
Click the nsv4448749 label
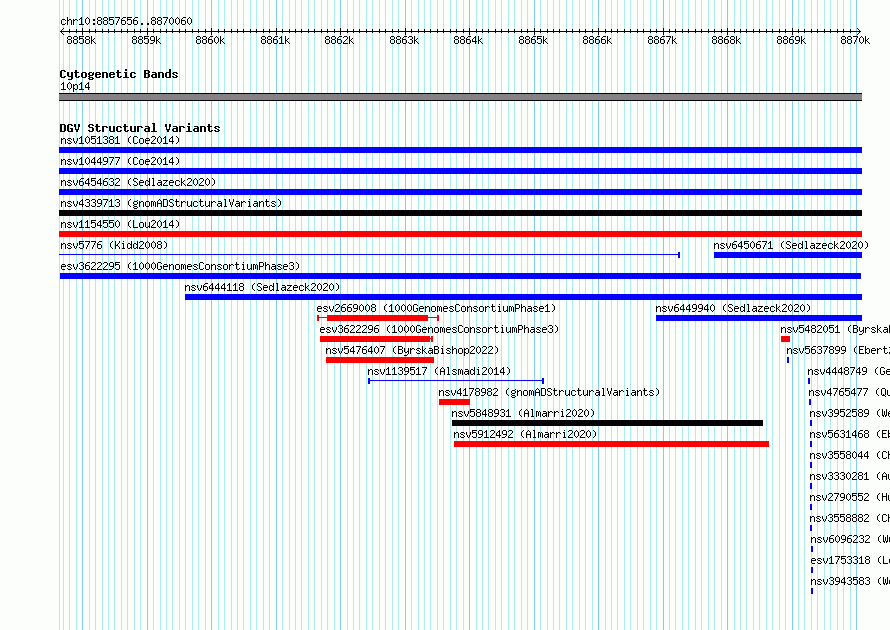tap(849, 371)
